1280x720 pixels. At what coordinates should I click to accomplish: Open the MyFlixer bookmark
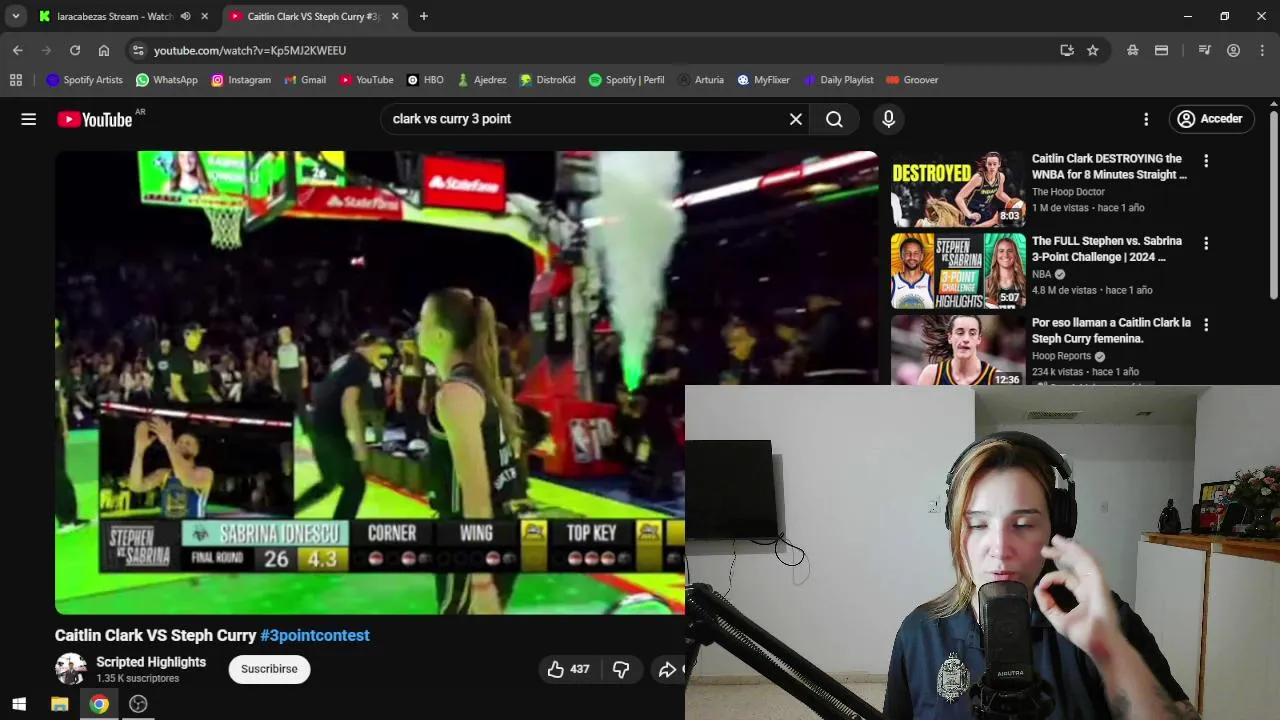point(763,80)
